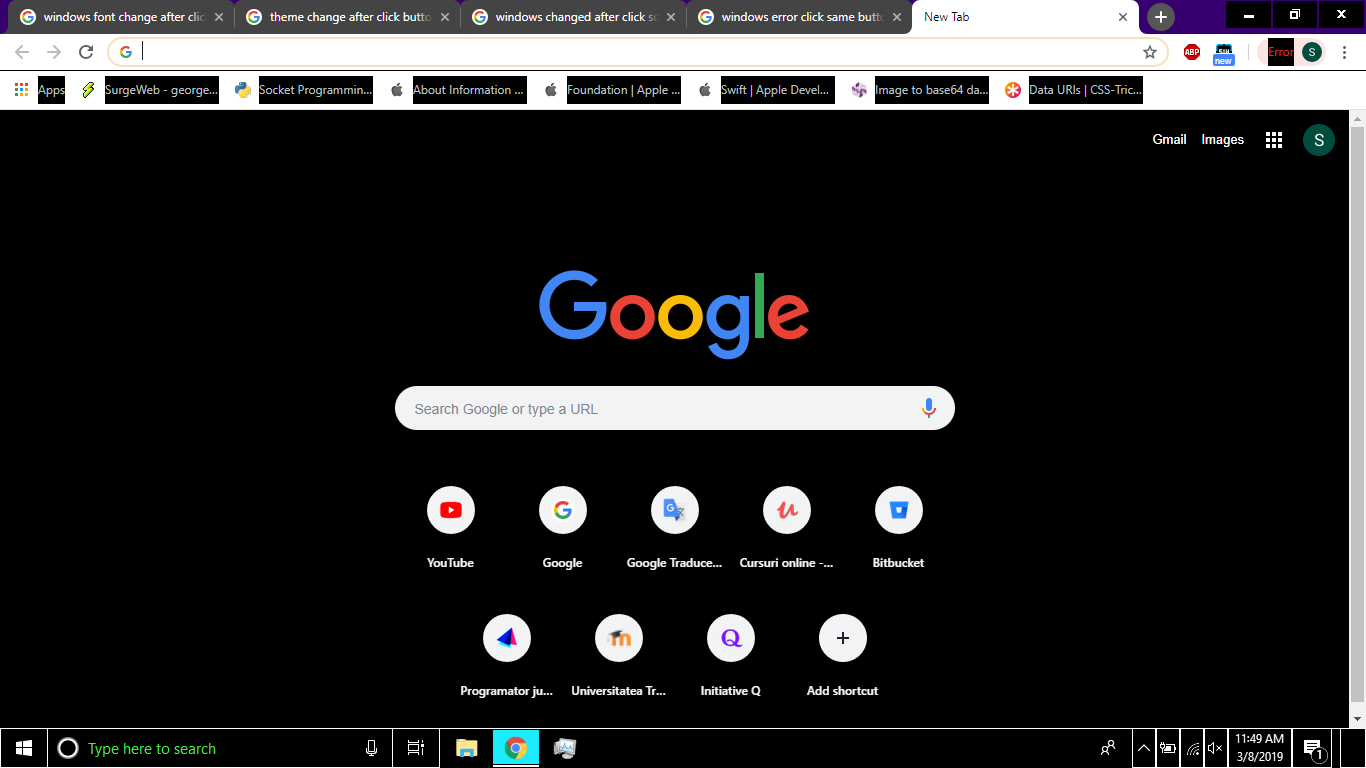The width and height of the screenshot is (1366, 768).
Task: Open the Apps bookmark
Action: [40, 90]
